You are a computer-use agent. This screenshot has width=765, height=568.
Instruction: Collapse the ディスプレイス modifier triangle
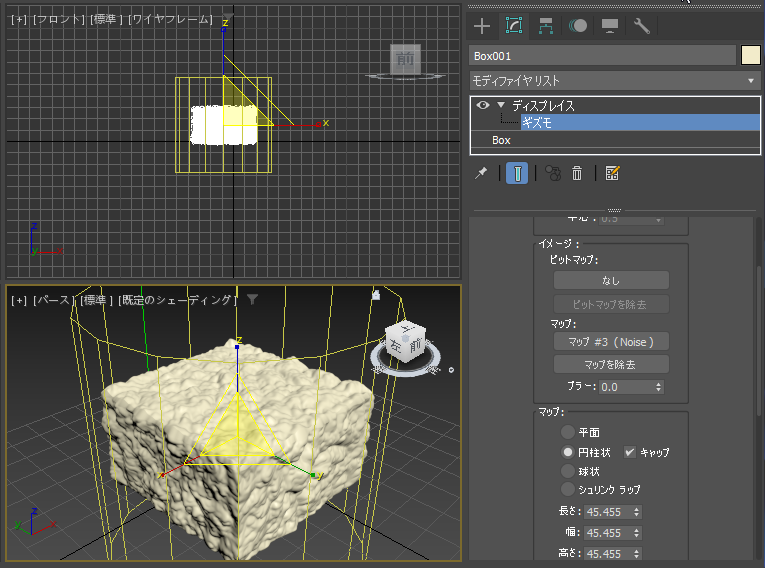click(501, 105)
